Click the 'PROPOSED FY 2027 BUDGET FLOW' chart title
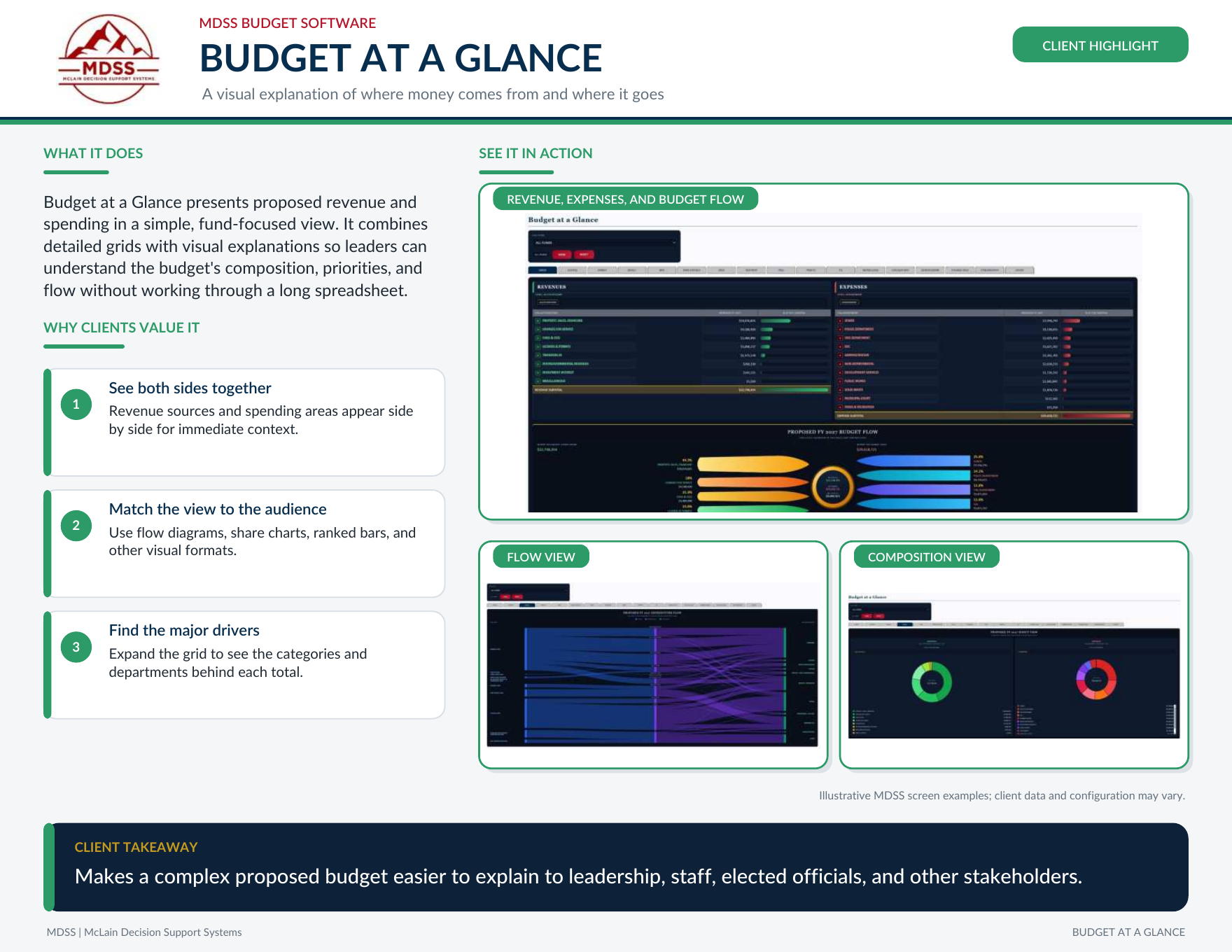Screen dimensions: 1232x952 [x=832, y=432]
